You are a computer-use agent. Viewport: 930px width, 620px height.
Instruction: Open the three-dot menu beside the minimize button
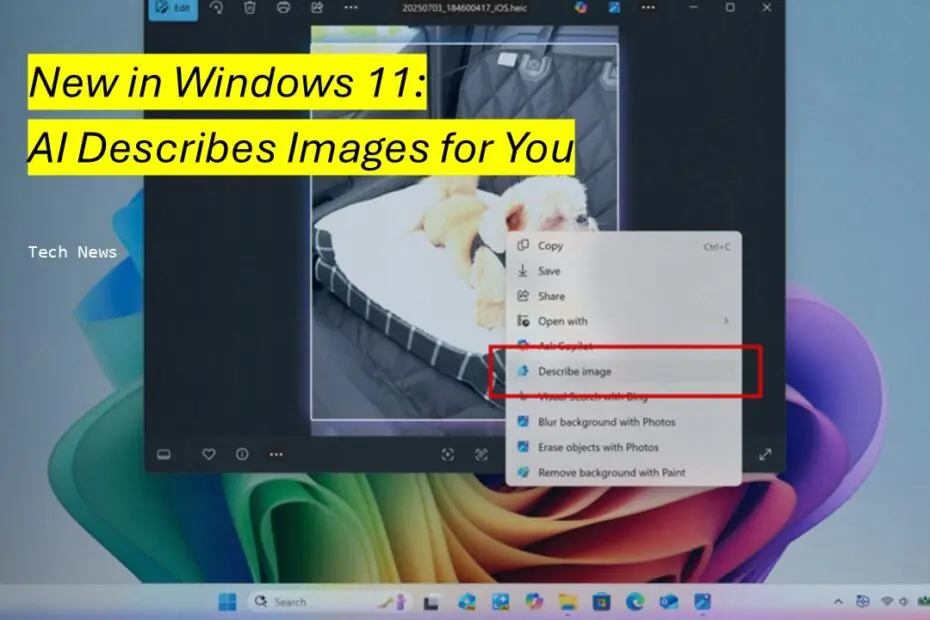tap(648, 8)
